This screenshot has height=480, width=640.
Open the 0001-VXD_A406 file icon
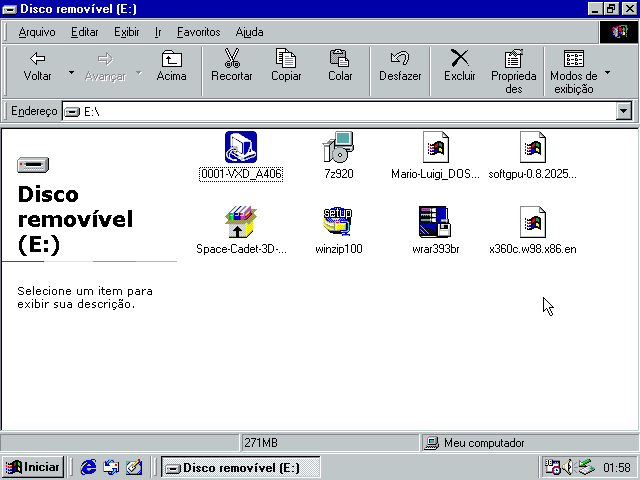point(241,148)
